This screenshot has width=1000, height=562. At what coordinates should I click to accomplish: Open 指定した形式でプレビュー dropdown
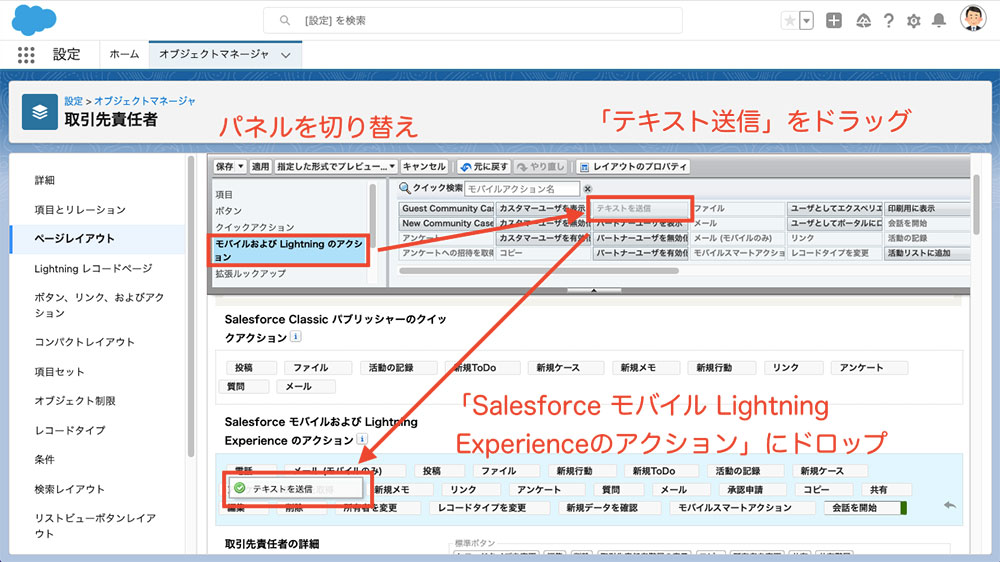336,166
